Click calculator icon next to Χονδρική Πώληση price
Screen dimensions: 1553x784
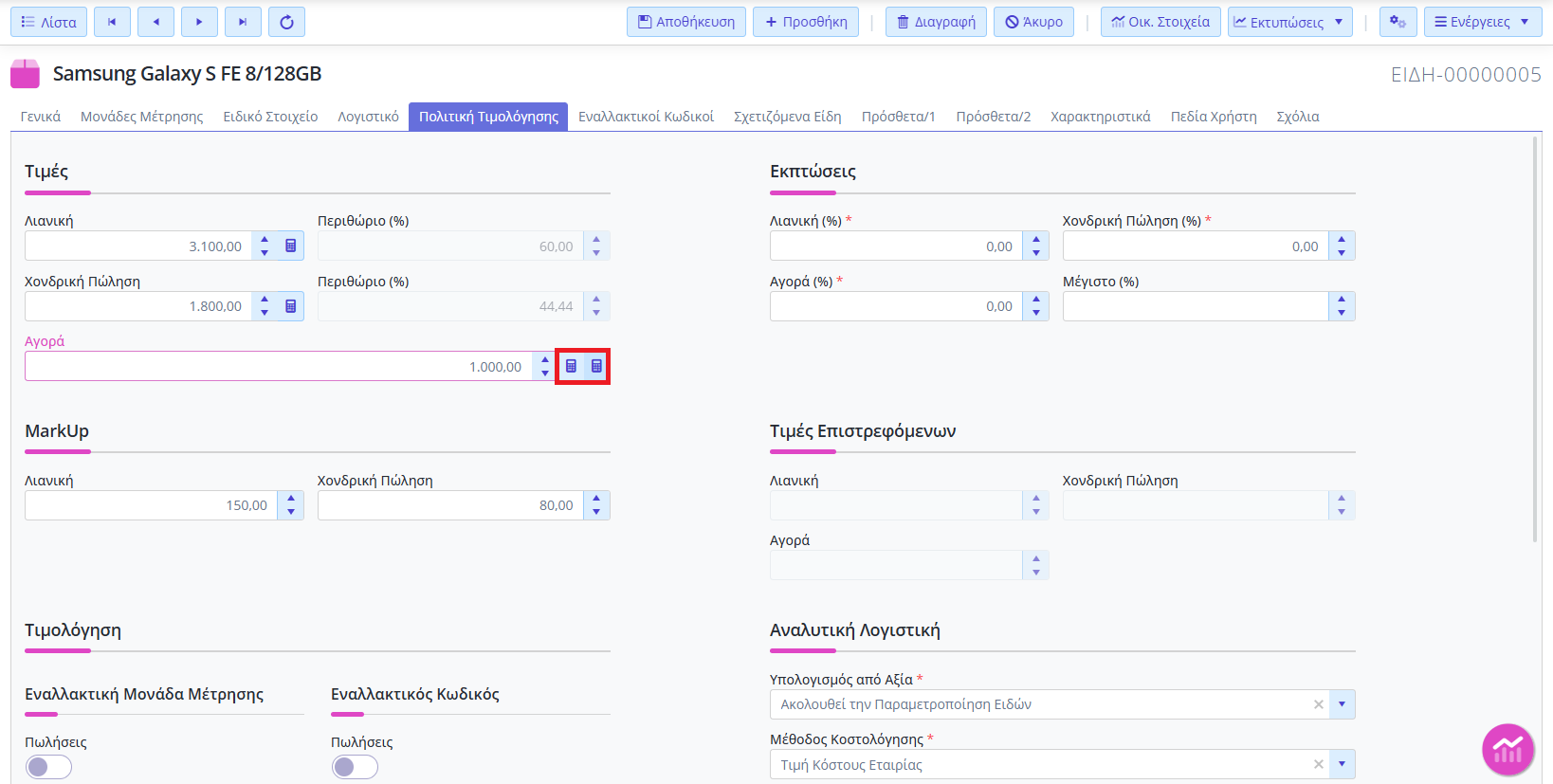pos(291,306)
